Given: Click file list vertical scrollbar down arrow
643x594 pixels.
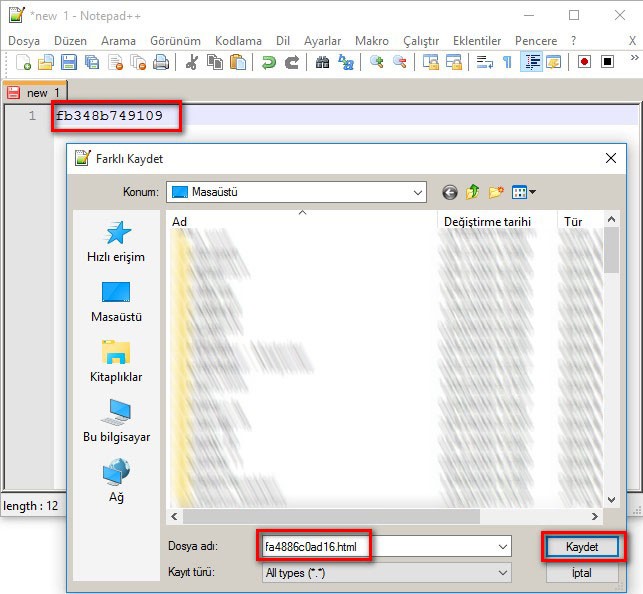Looking at the screenshot, I should tap(611, 500).
